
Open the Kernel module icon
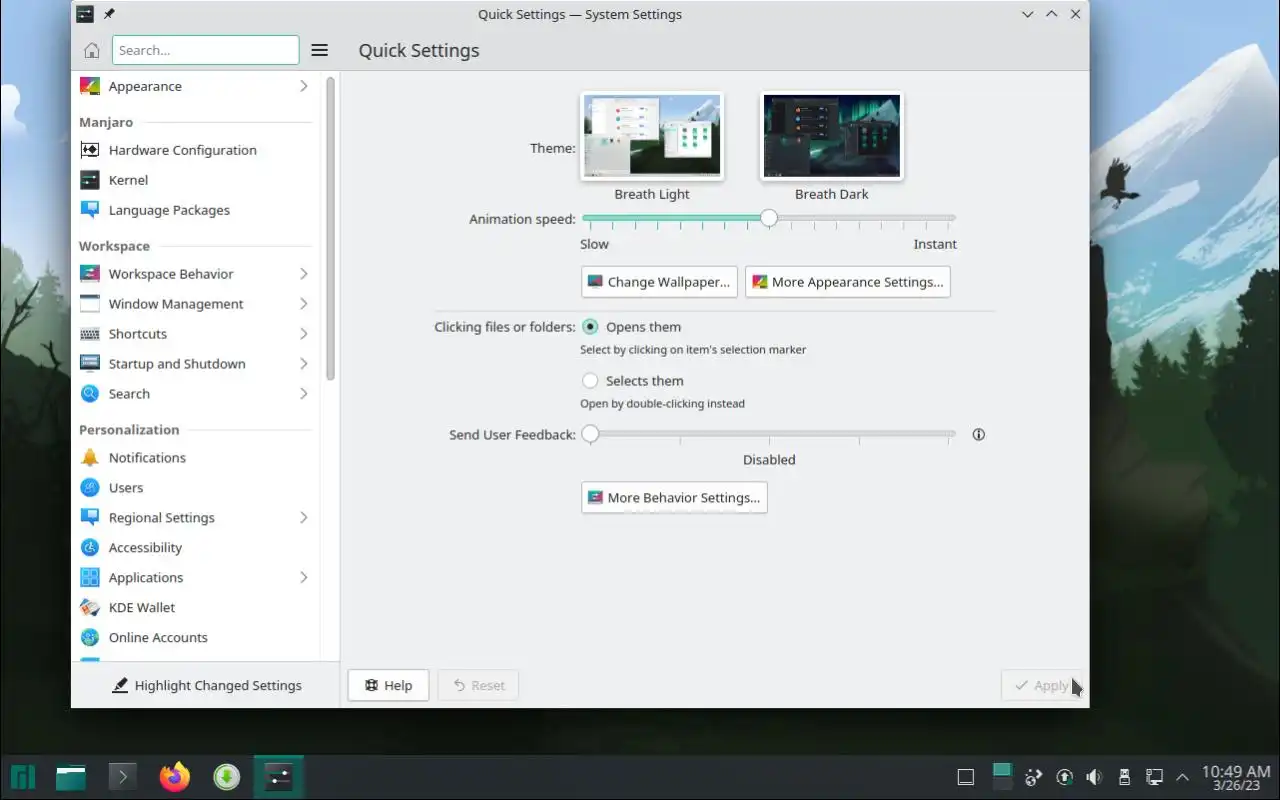90,180
